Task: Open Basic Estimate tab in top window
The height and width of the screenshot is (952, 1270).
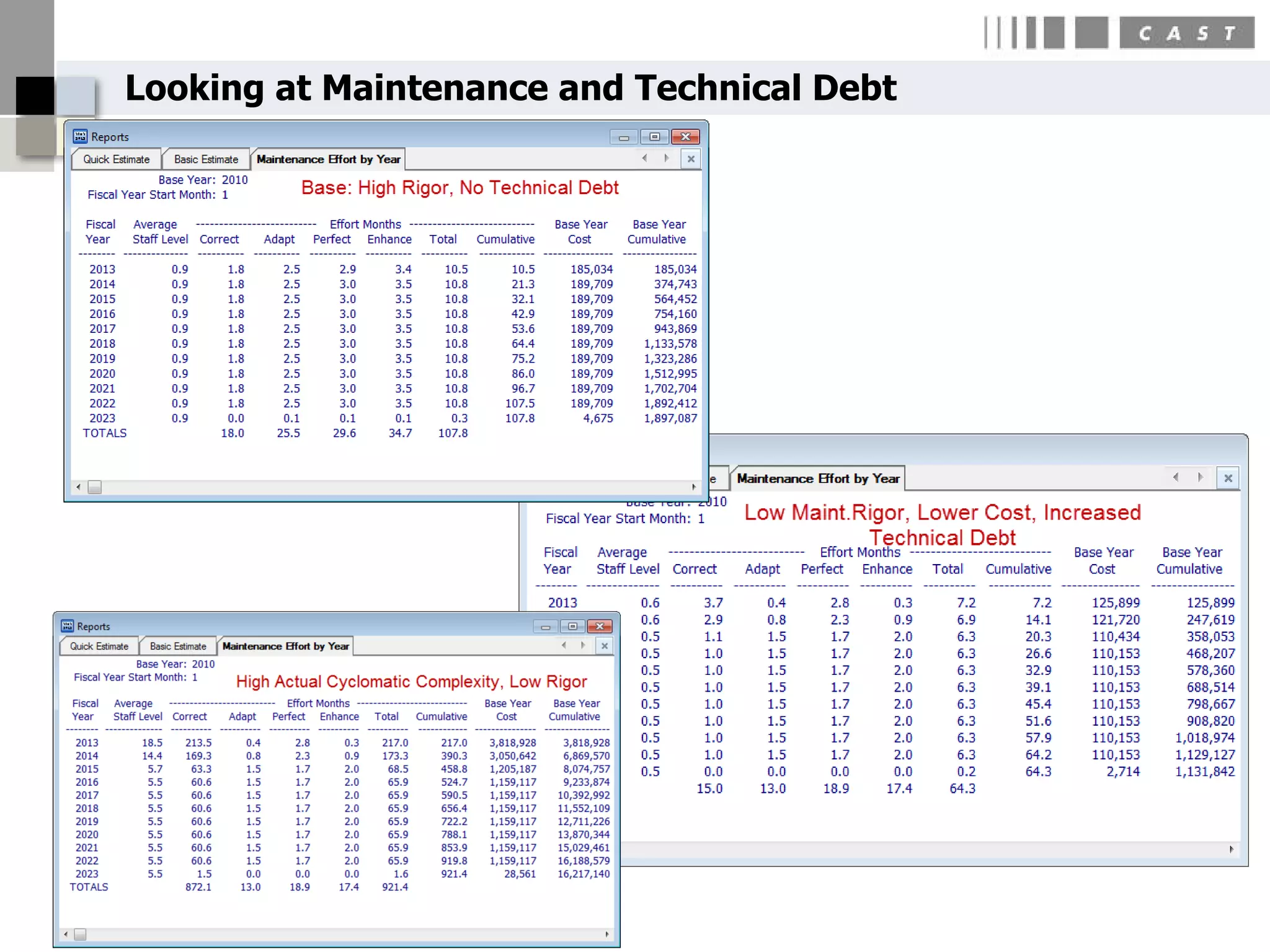Action: pyautogui.click(x=206, y=159)
